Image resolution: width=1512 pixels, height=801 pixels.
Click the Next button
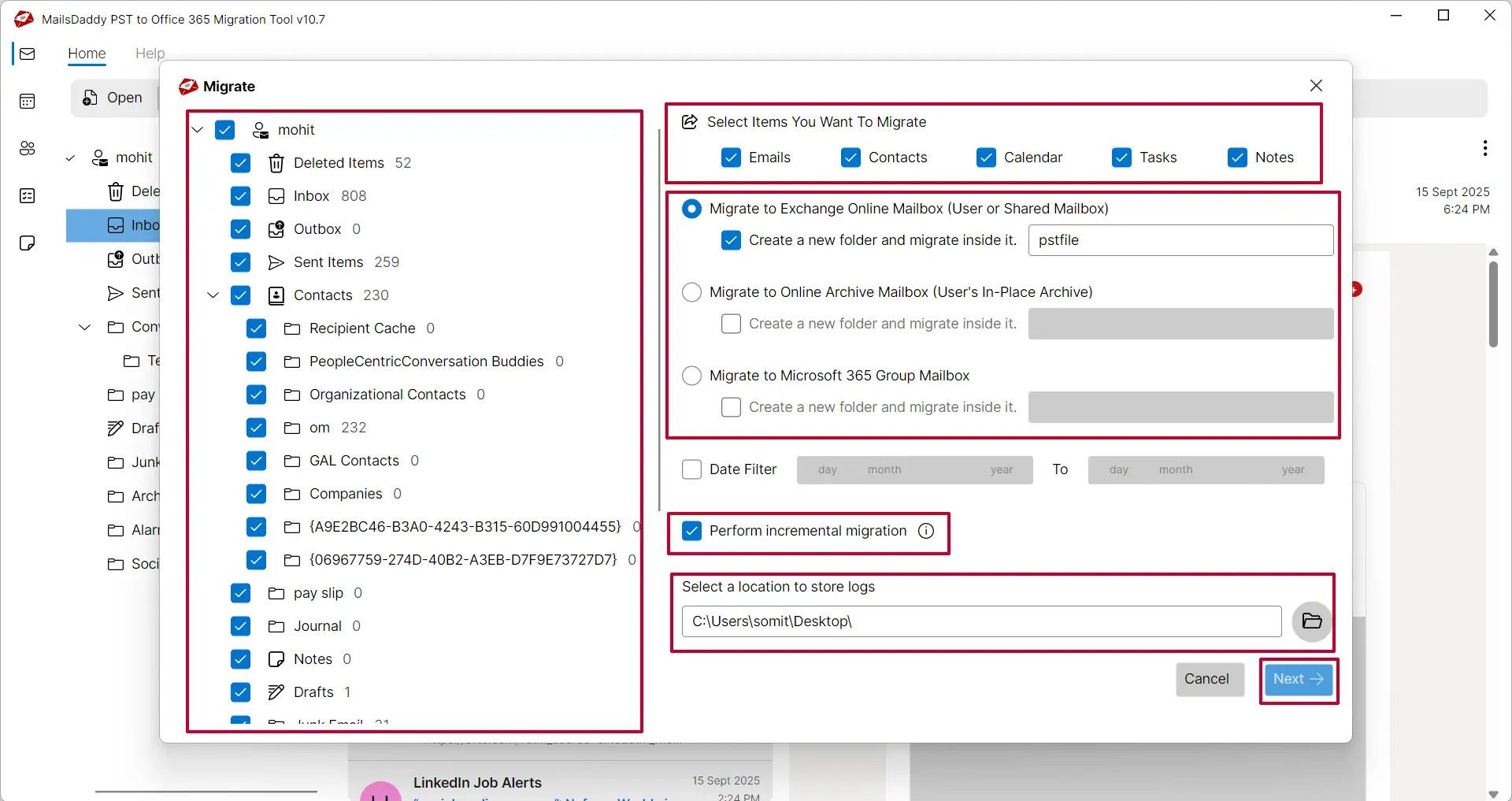point(1299,680)
